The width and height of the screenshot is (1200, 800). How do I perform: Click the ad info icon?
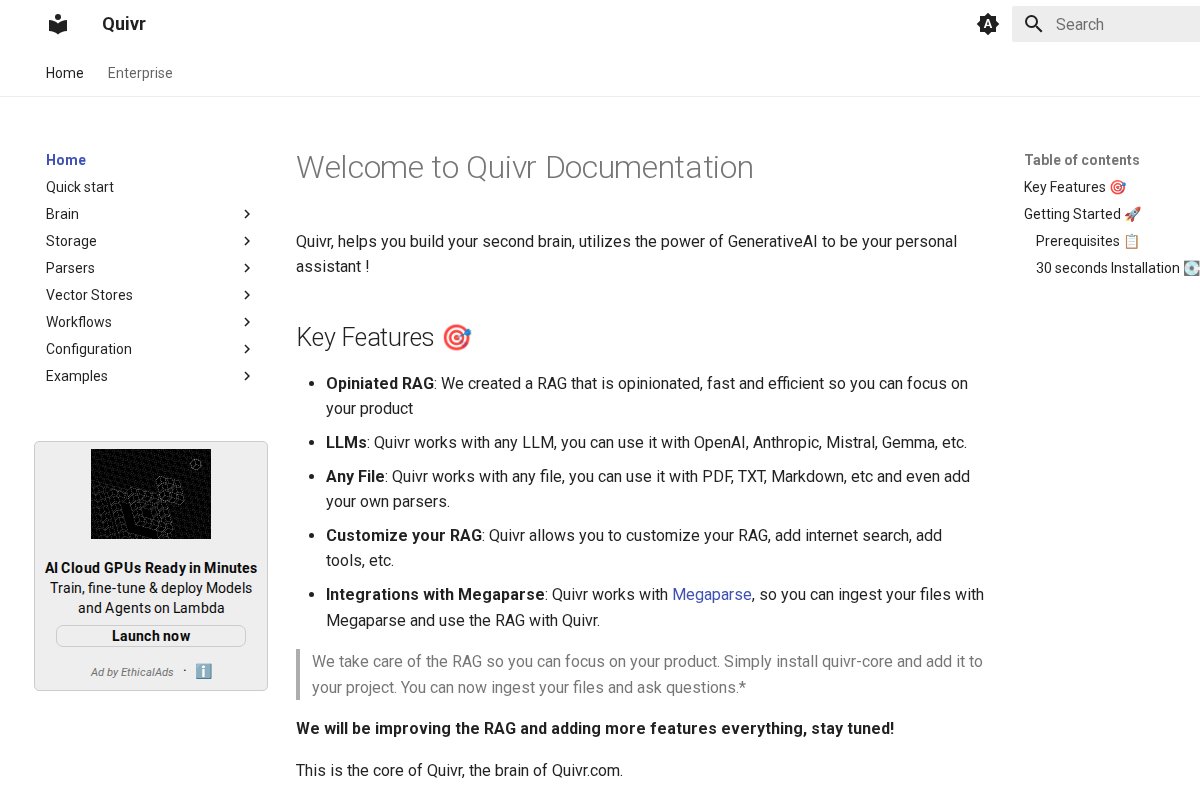pyautogui.click(x=204, y=671)
